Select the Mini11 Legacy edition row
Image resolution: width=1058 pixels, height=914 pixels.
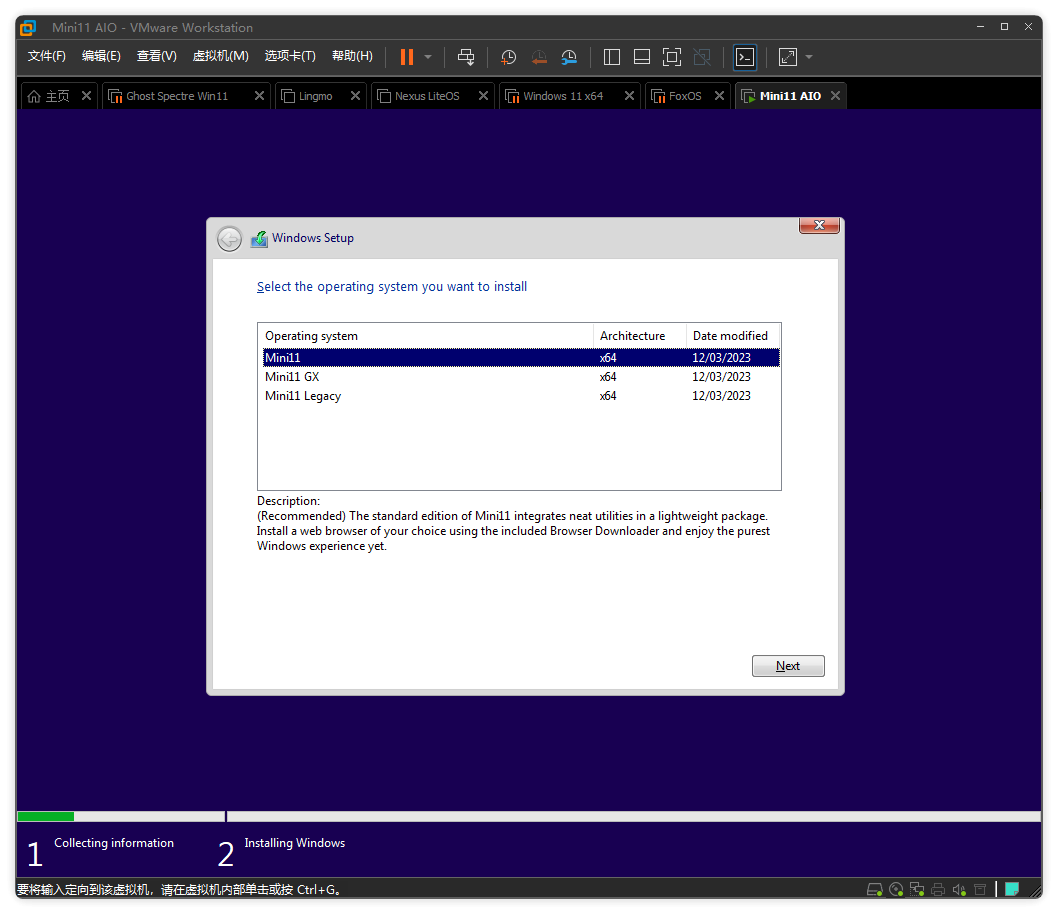303,396
